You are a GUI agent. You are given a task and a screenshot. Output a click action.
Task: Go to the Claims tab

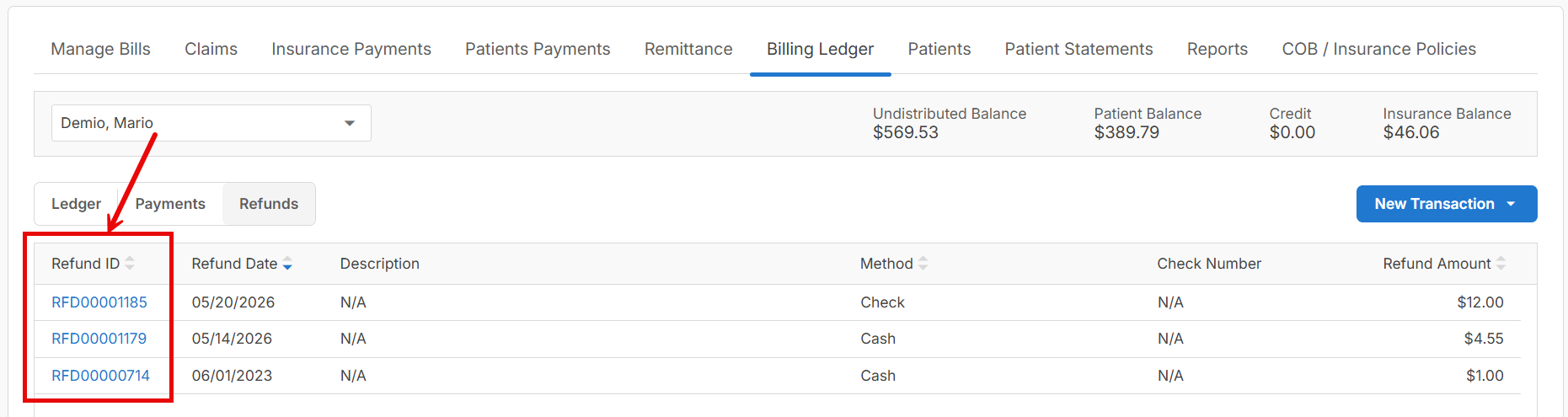(x=211, y=49)
